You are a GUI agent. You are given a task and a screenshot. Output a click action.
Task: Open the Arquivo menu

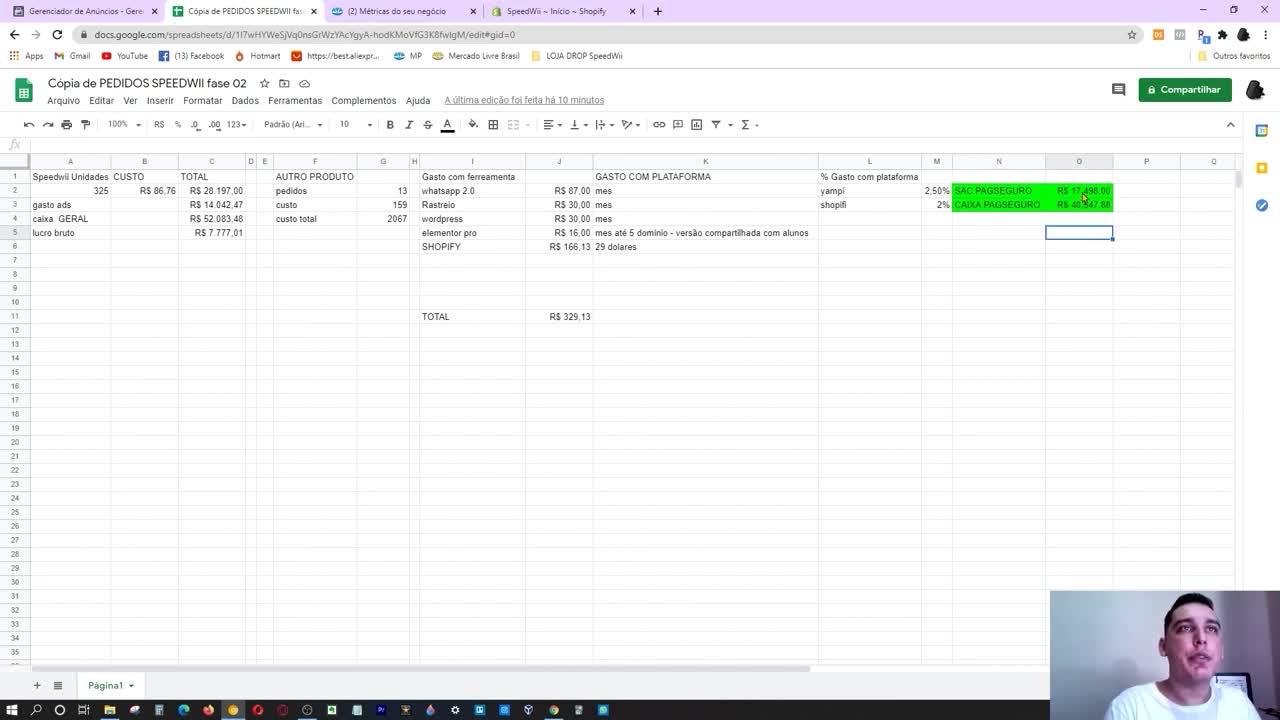[63, 101]
